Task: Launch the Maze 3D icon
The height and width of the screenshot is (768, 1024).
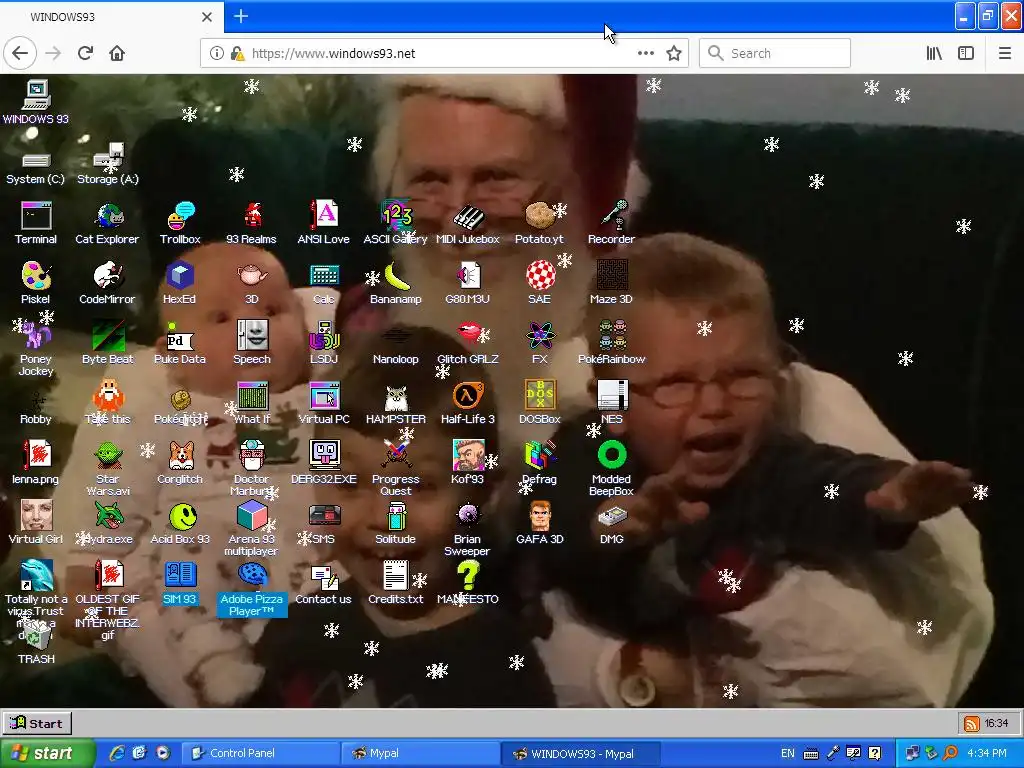Action: [x=611, y=283]
